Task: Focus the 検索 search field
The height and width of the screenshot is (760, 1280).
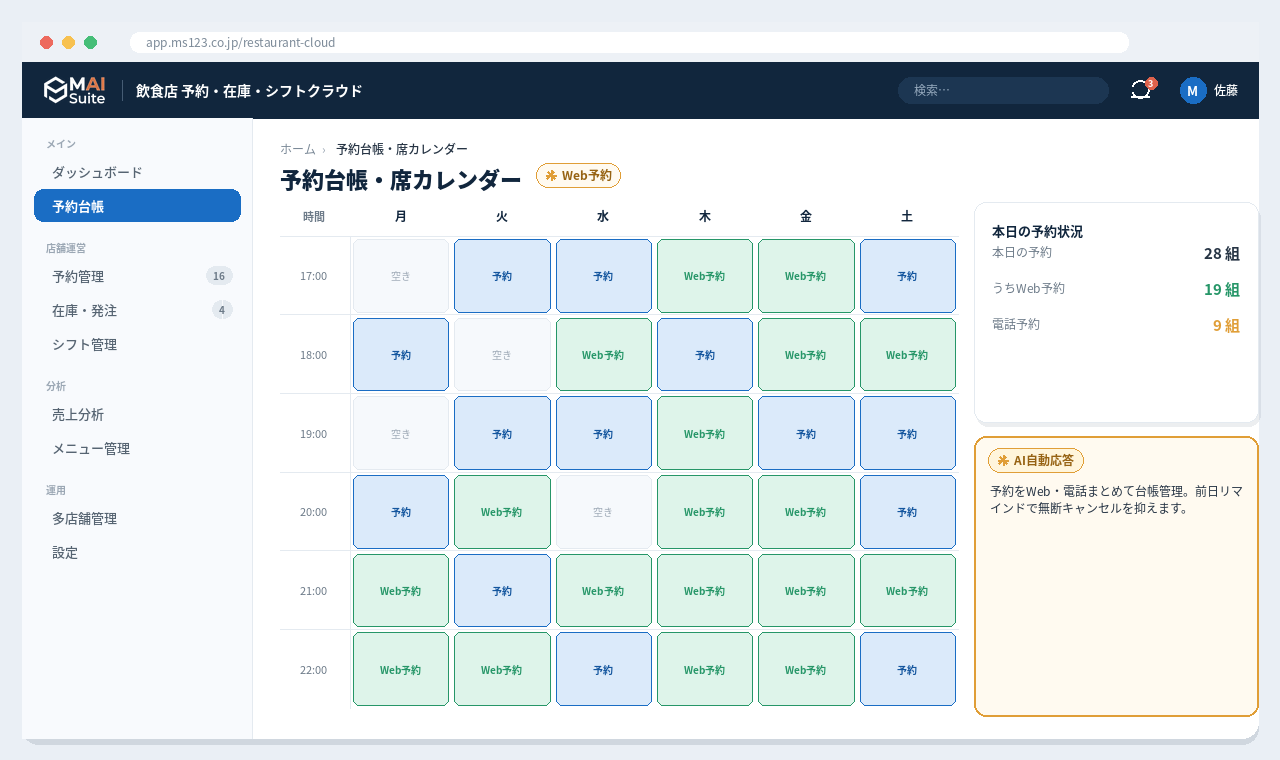Action: pos(1003,90)
